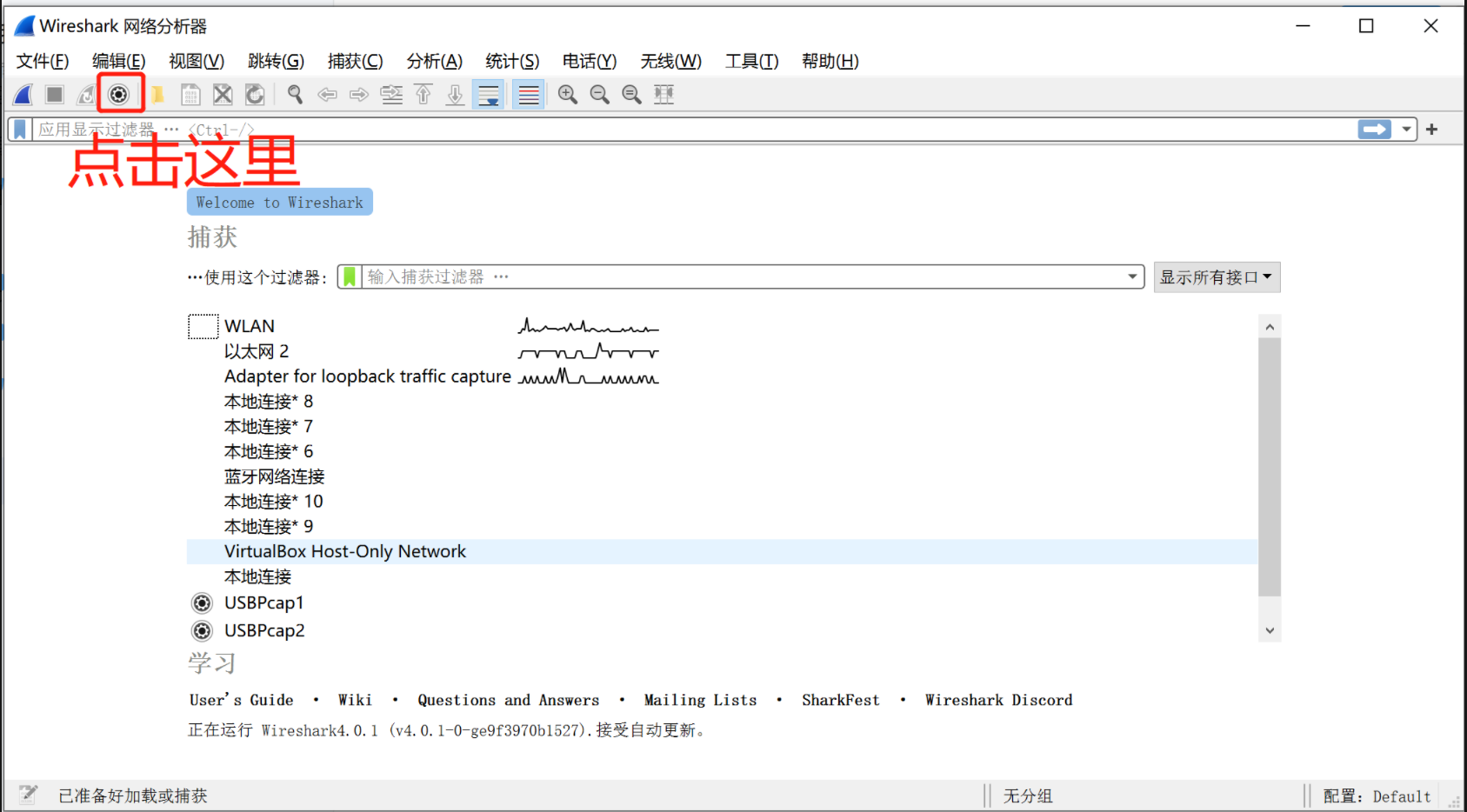Click the save capture file icon
Image resolution: width=1467 pixels, height=812 pixels.
(190, 94)
